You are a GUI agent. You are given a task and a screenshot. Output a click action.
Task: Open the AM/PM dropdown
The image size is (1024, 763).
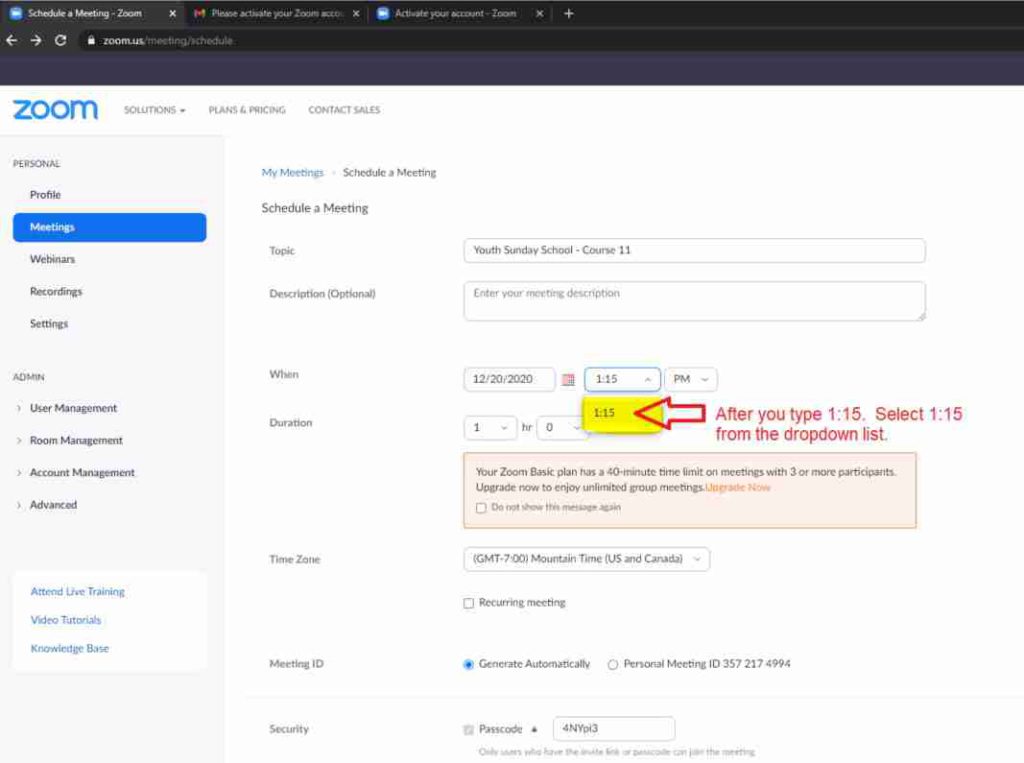pos(690,380)
